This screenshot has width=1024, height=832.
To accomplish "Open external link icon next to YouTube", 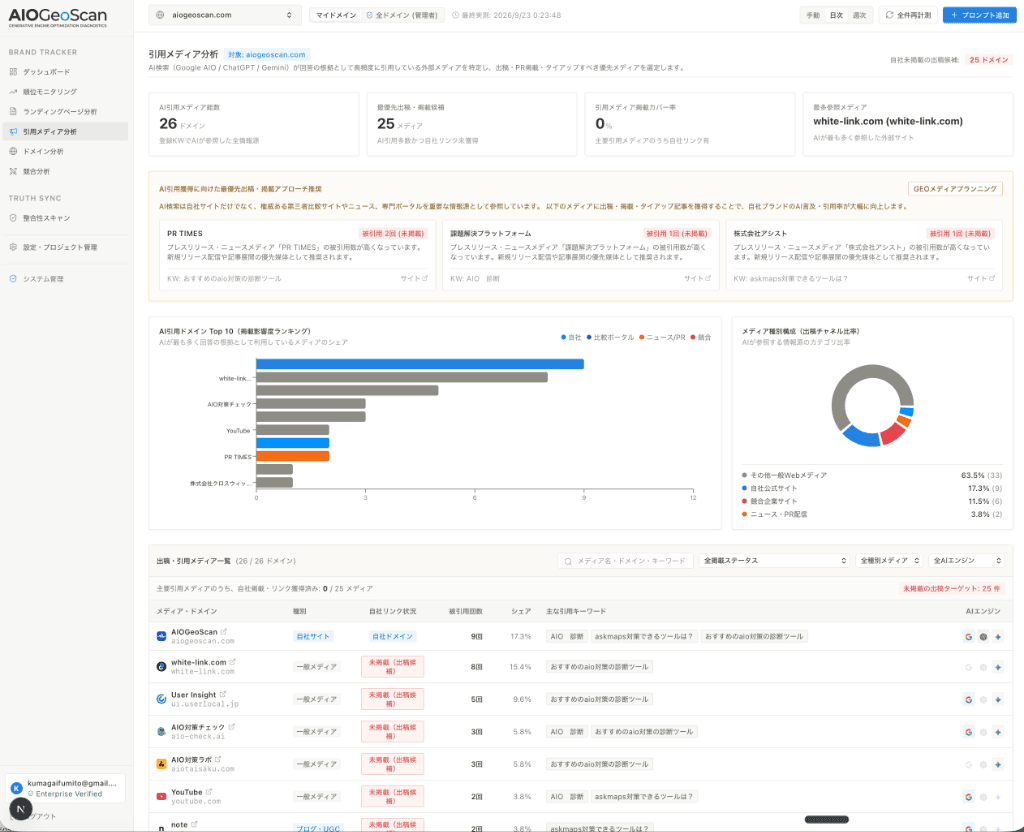I will coord(209,792).
